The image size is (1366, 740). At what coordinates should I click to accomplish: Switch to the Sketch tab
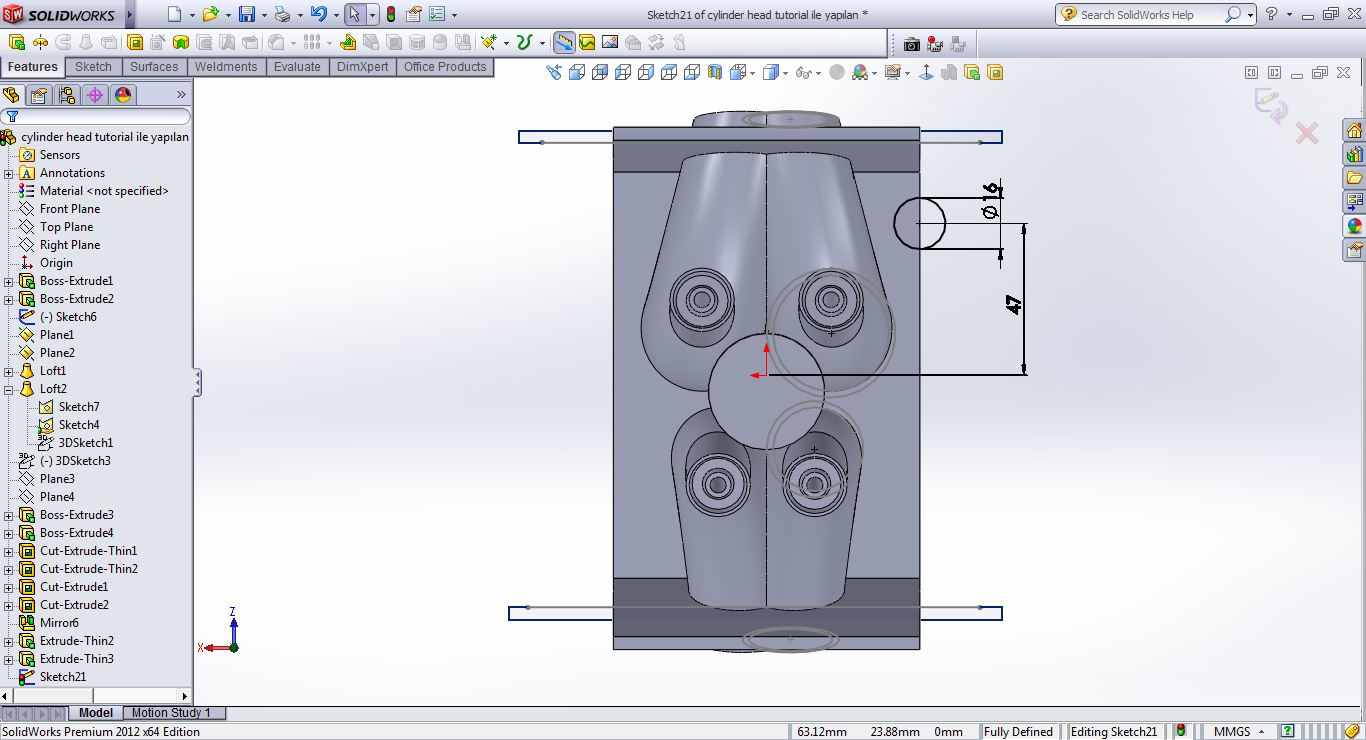pyautogui.click(x=93, y=66)
